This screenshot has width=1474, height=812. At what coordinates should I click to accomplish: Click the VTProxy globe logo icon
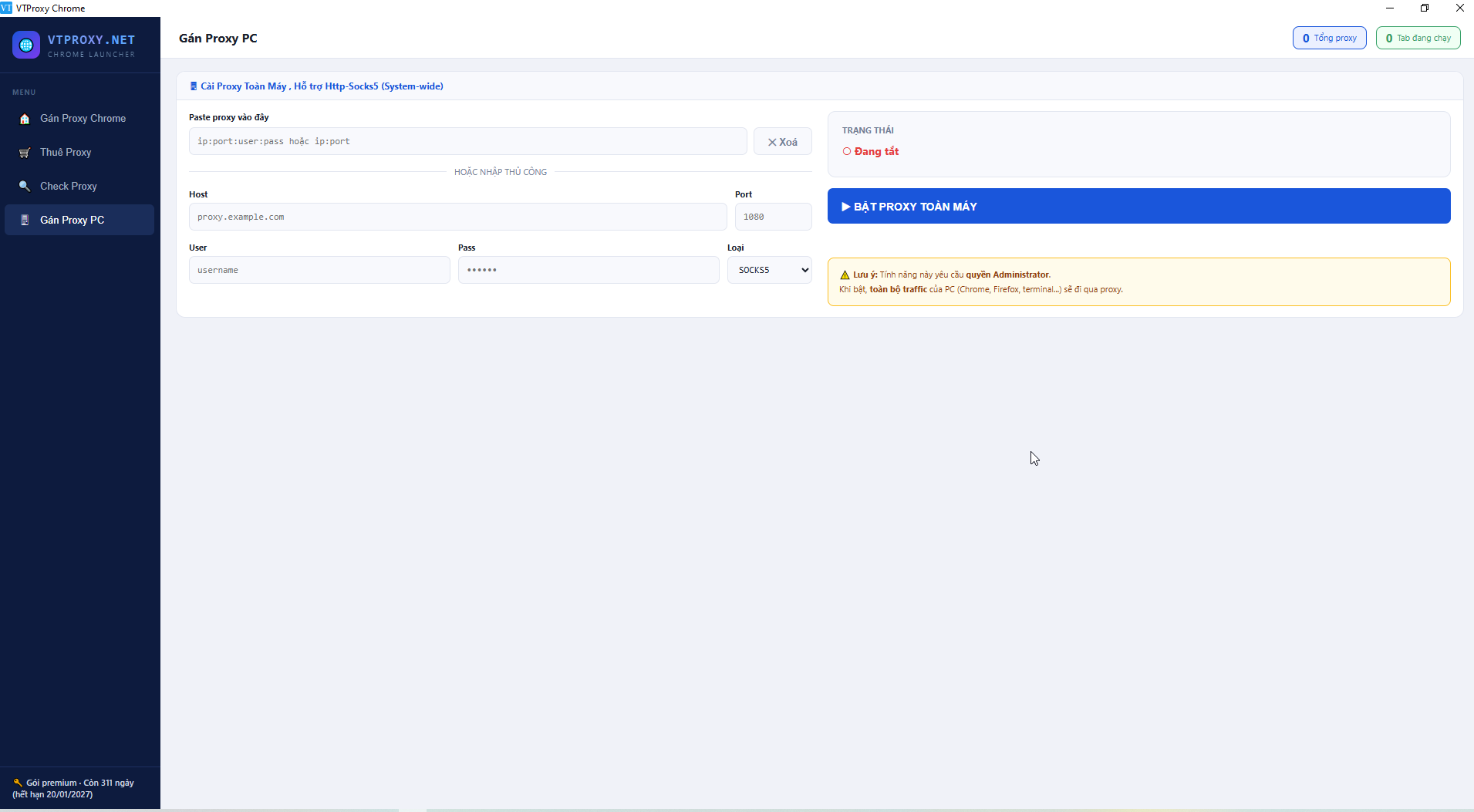coord(26,45)
